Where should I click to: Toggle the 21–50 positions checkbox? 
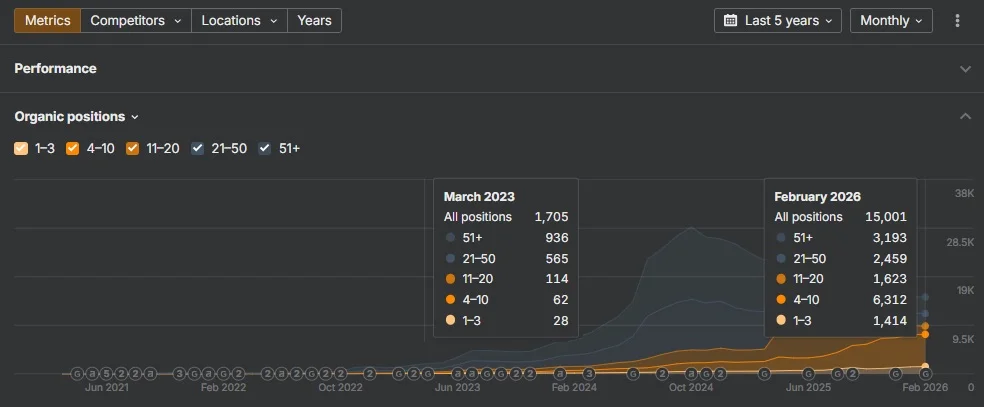tap(198, 149)
